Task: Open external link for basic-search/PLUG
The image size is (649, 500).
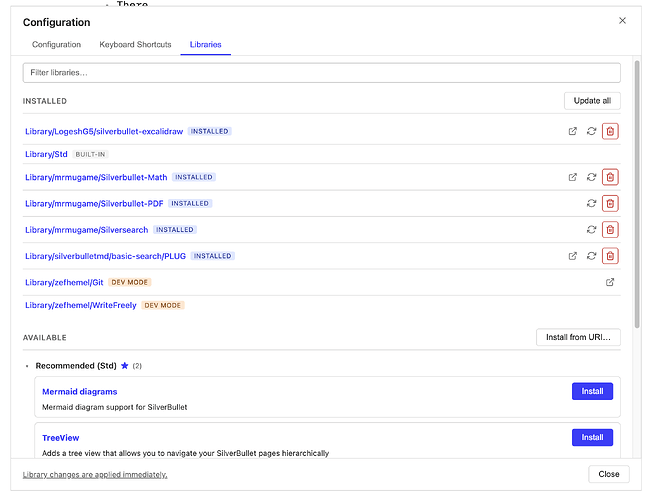Action: pos(572,256)
